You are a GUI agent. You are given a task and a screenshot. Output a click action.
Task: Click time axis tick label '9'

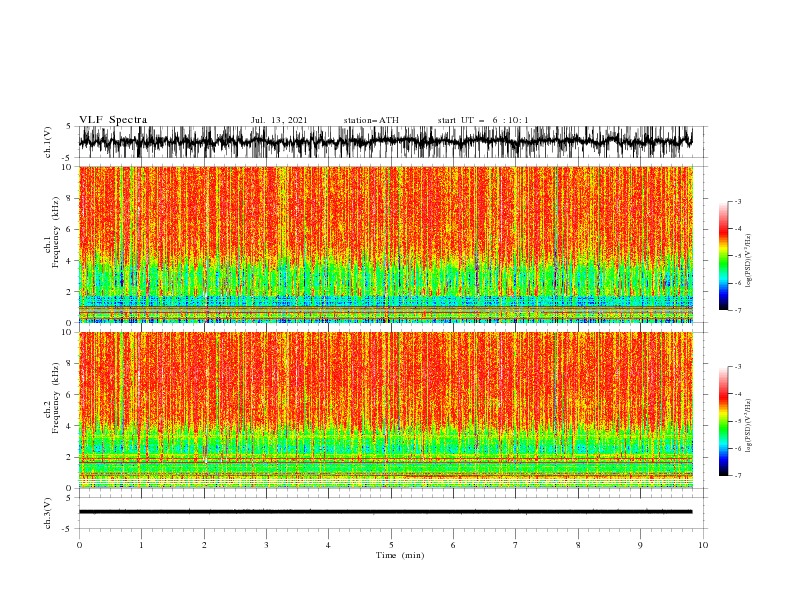640,545
